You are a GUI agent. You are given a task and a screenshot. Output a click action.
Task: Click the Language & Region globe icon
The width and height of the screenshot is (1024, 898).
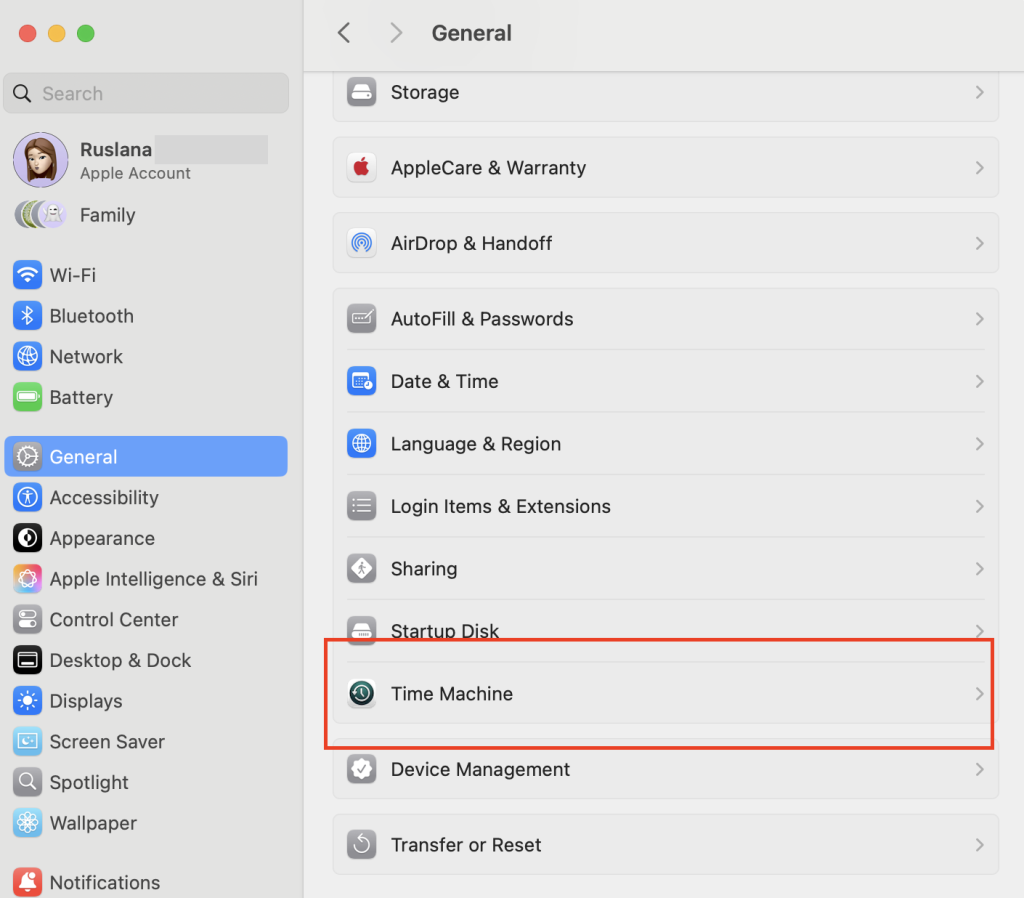tap(361, 444)
